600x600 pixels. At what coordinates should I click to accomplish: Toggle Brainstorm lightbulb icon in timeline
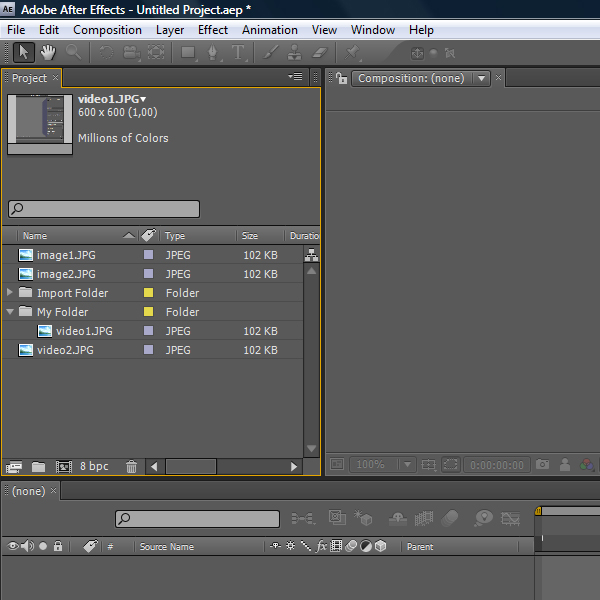click(x=484, y=518)
